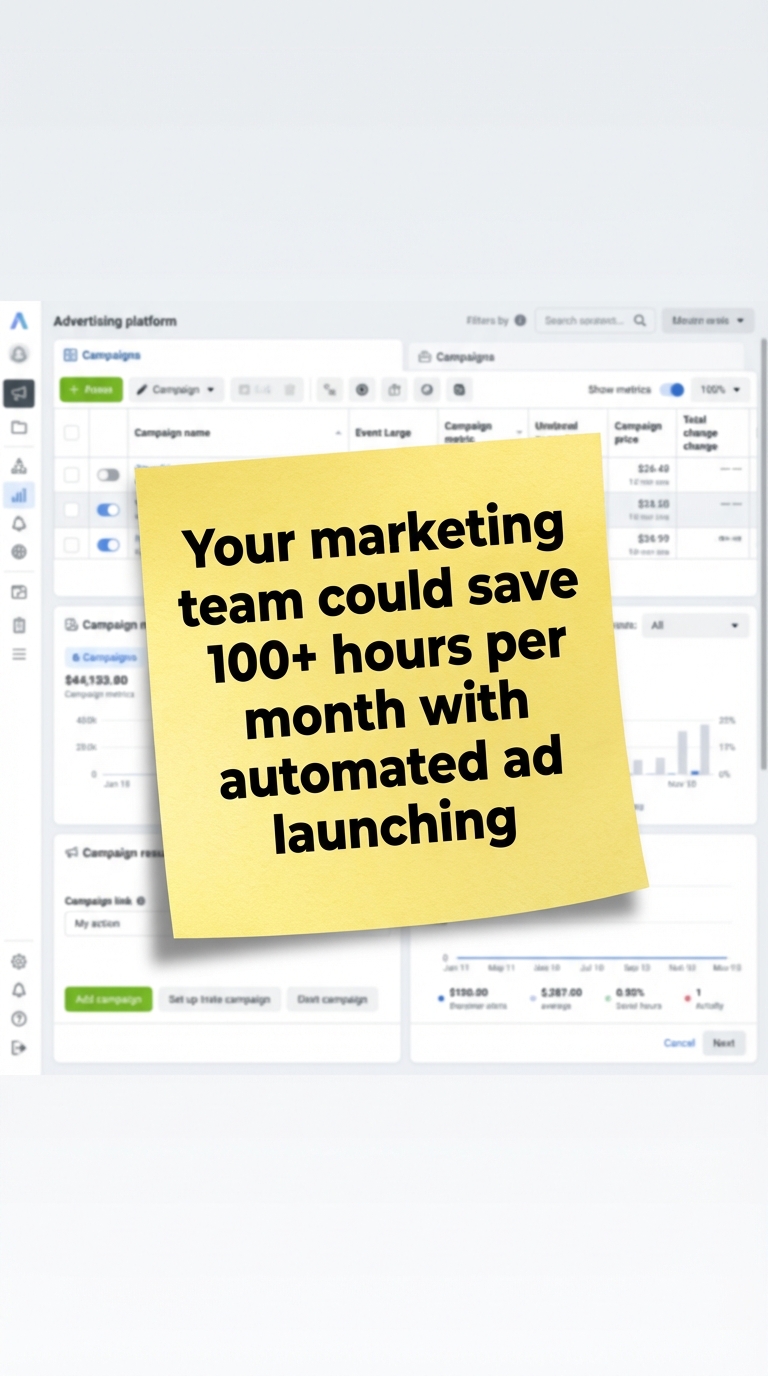Click the document copy icon in toolbar
Image resolution: width=768 pixels, height=1376 pixels.
pos(459,390)
